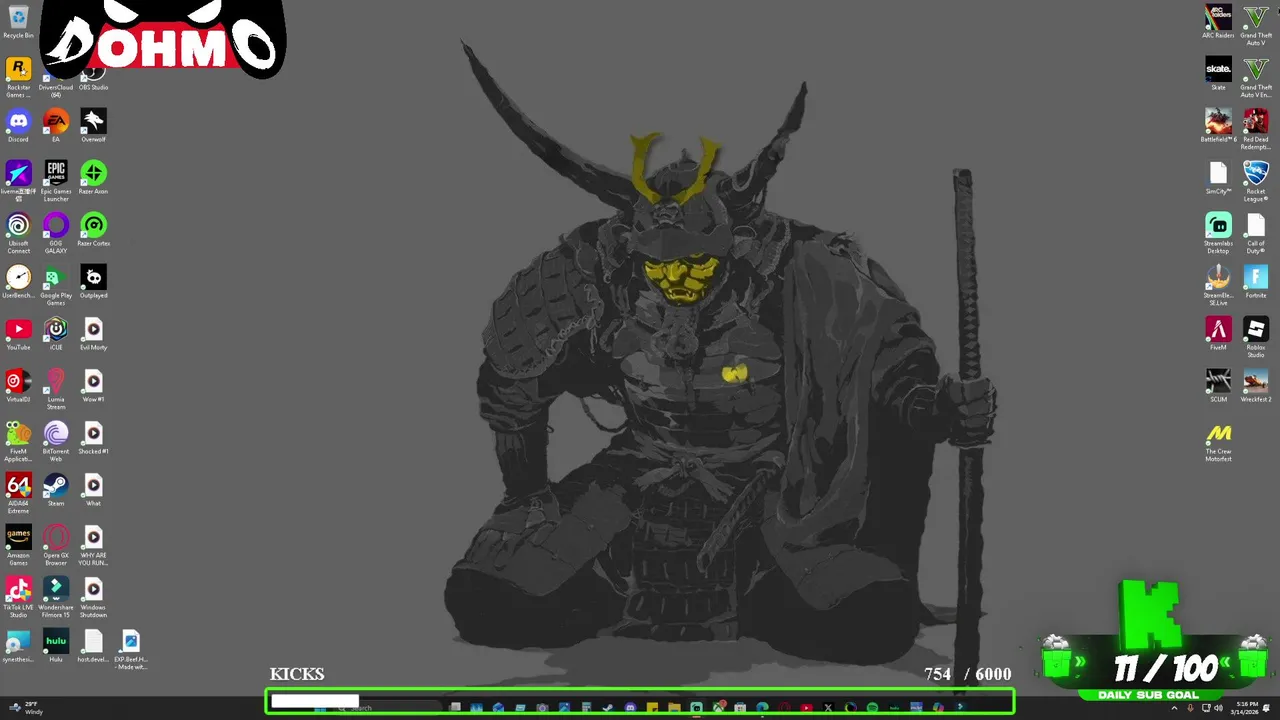Open the taskbar clock and date
Screen dimensions: 1280x720
pos(1246,708)
